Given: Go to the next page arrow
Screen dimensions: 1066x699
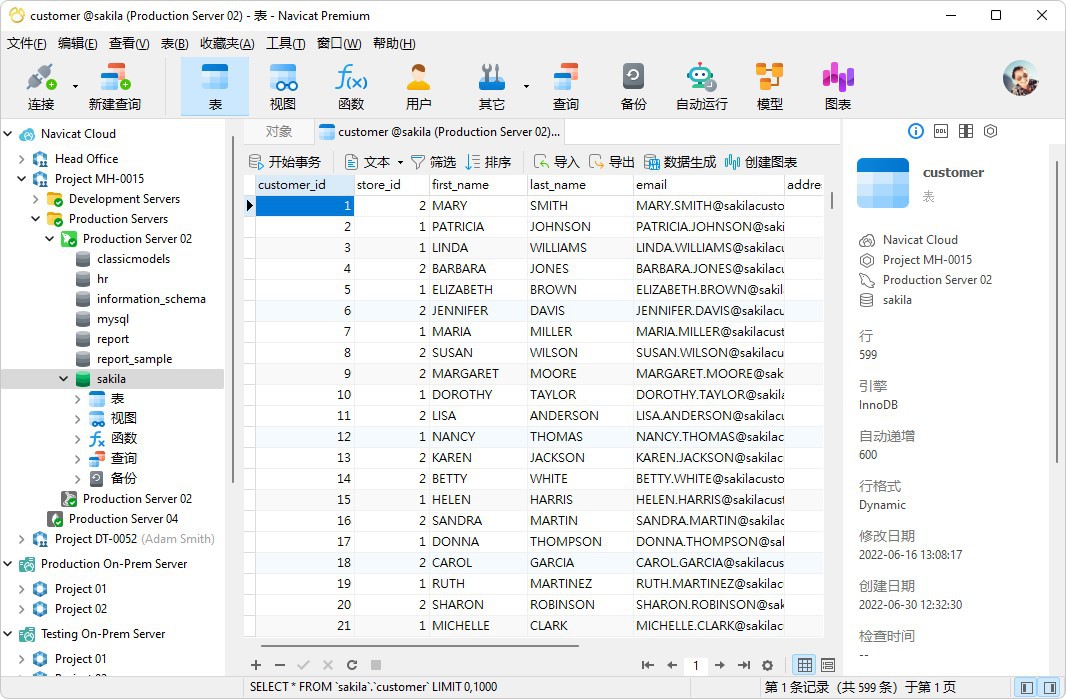Looking at the screenshot, I should point(719,665).
